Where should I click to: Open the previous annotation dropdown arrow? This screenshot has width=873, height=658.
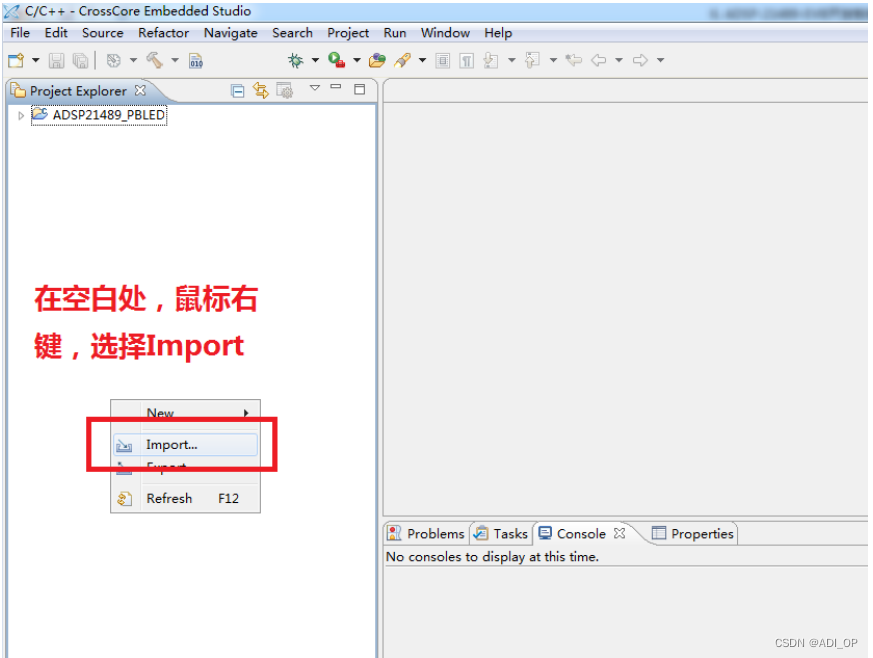(x=553, y=60)
